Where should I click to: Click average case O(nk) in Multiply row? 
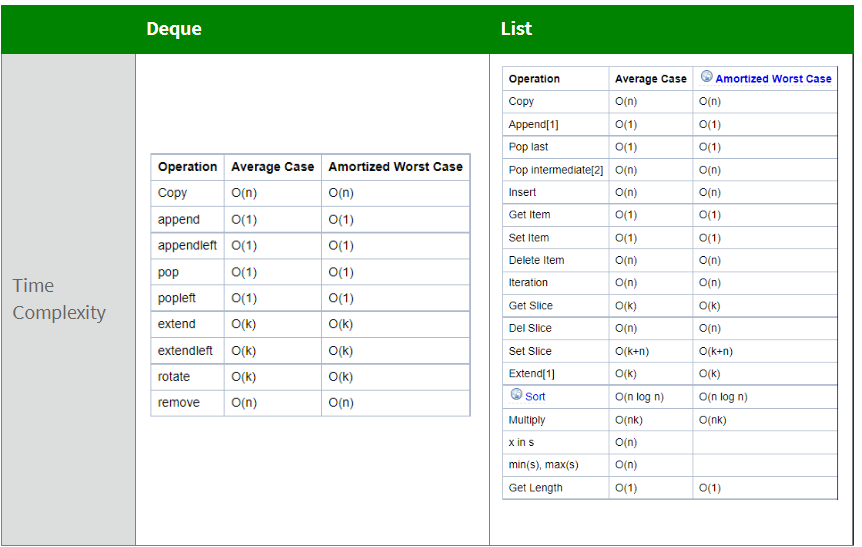pyautogui.click(x=628, y=420)
